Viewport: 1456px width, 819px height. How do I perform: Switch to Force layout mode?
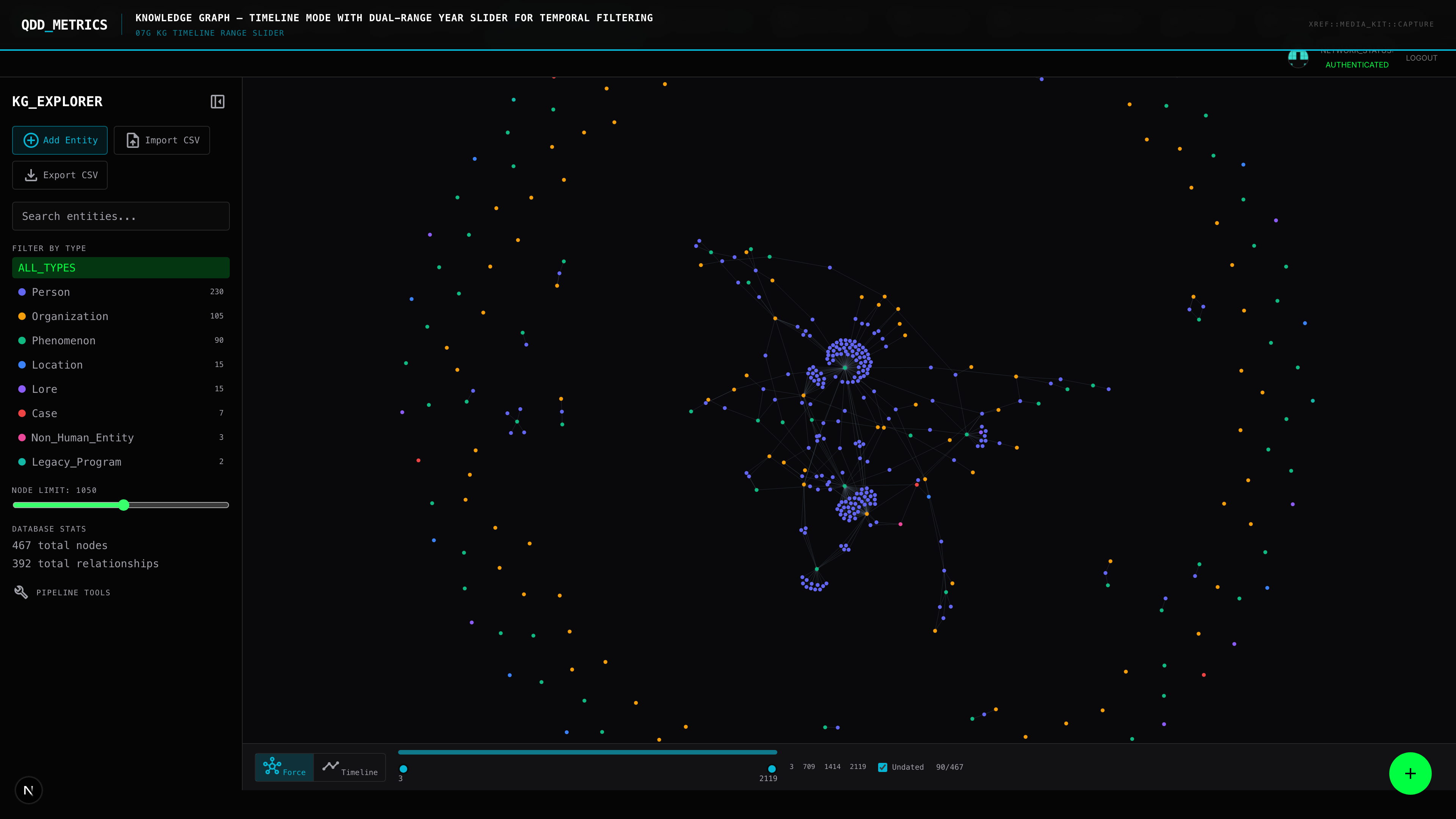coord(284,767)
